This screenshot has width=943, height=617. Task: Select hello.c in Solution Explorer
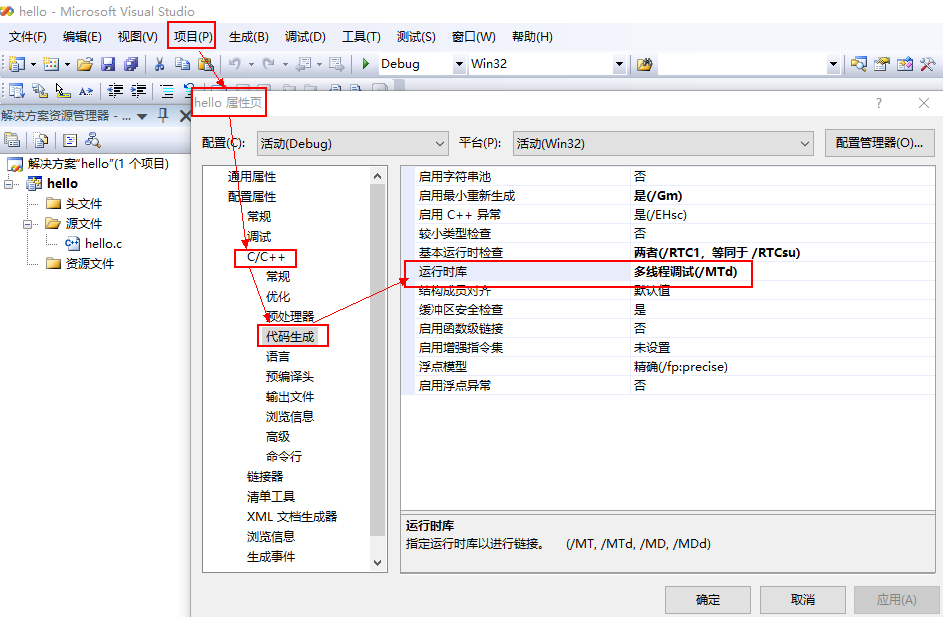pos(103,244)
